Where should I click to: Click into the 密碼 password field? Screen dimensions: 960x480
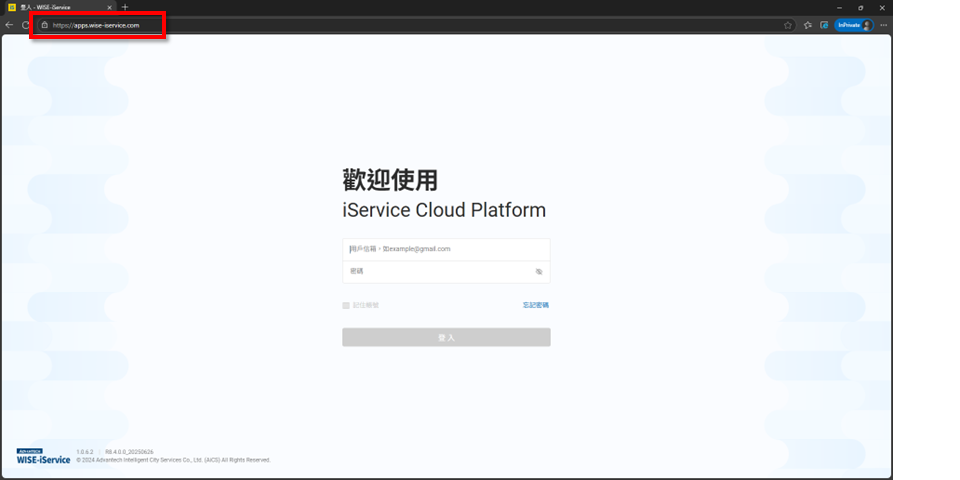(x=436, y=271)
